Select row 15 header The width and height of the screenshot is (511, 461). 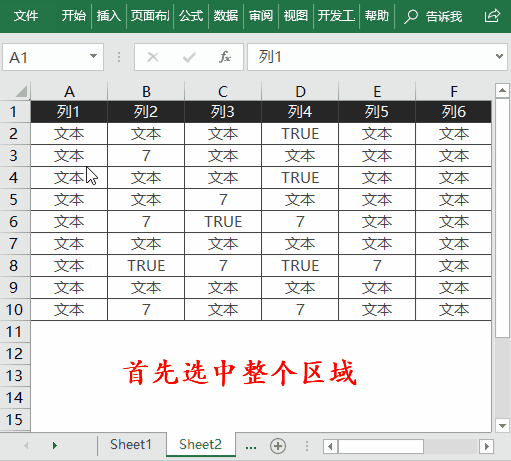click(x=14, y=420)
